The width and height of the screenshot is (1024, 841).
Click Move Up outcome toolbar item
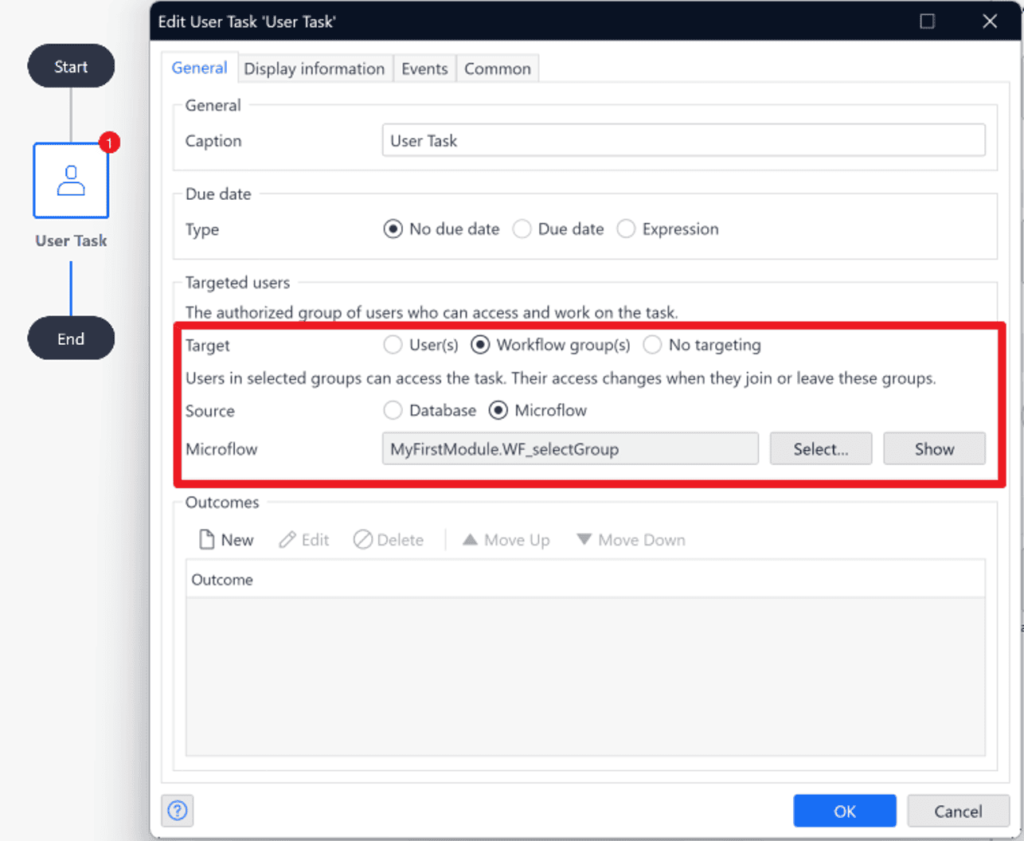506,540
